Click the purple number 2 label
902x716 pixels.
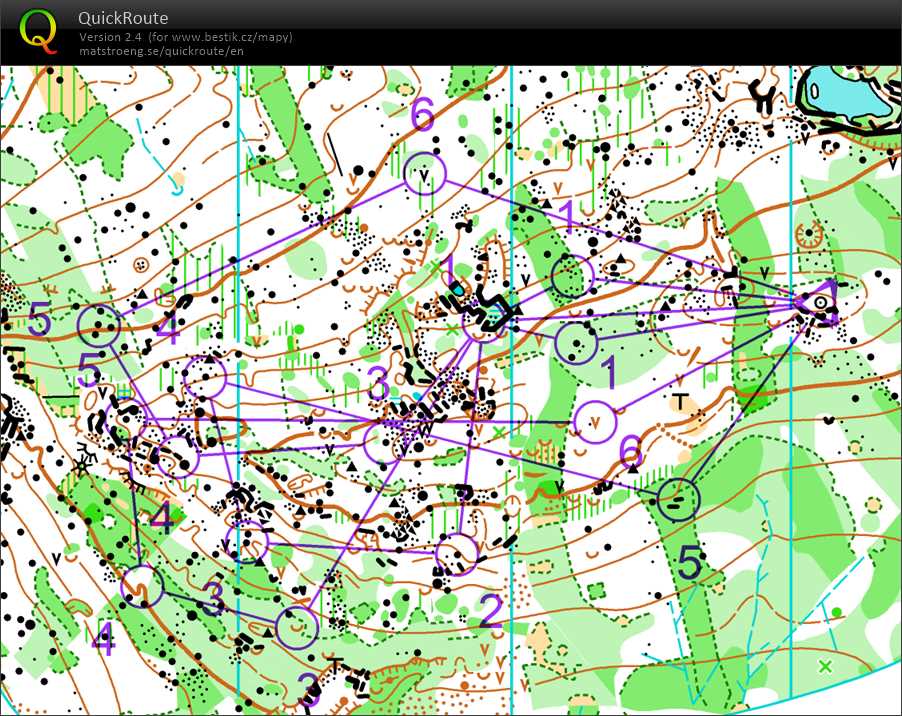coord(489,611)
